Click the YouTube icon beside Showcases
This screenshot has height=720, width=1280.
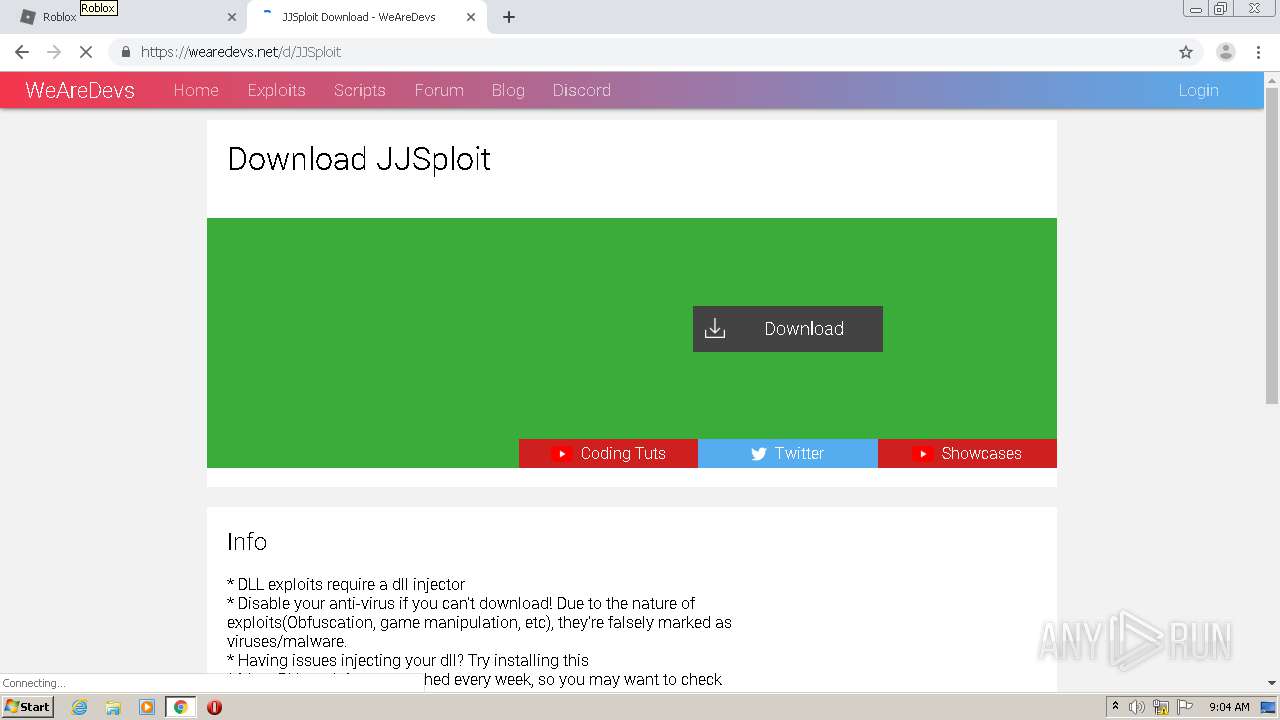[922, 454]
